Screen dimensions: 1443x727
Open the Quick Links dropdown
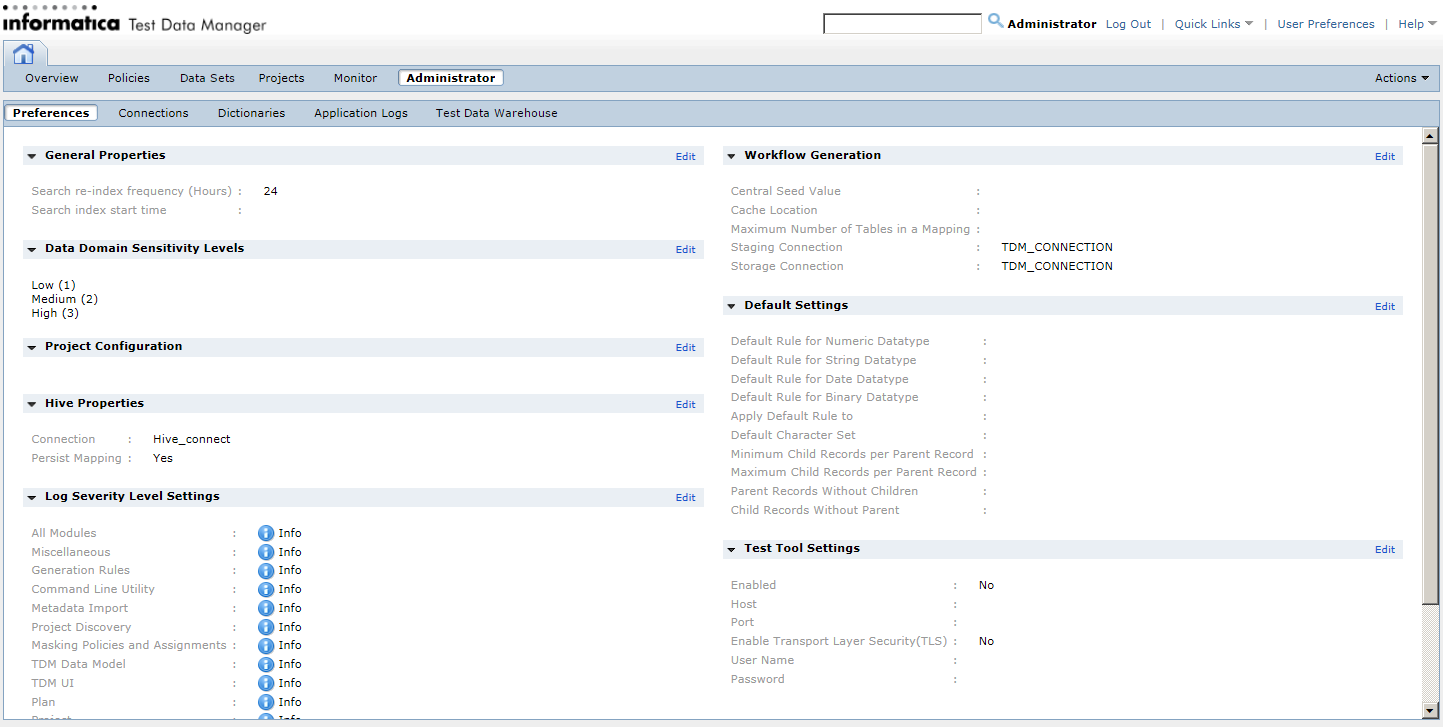(x=1213, y=24)
